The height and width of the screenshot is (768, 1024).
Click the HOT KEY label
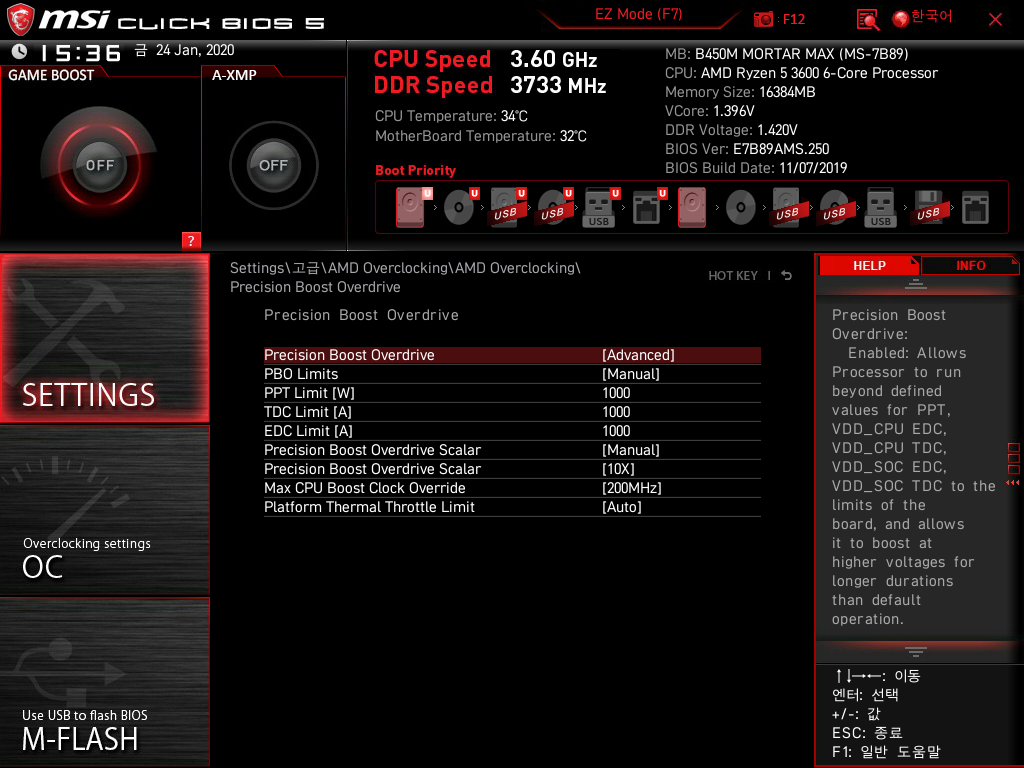tap(733, 276)
